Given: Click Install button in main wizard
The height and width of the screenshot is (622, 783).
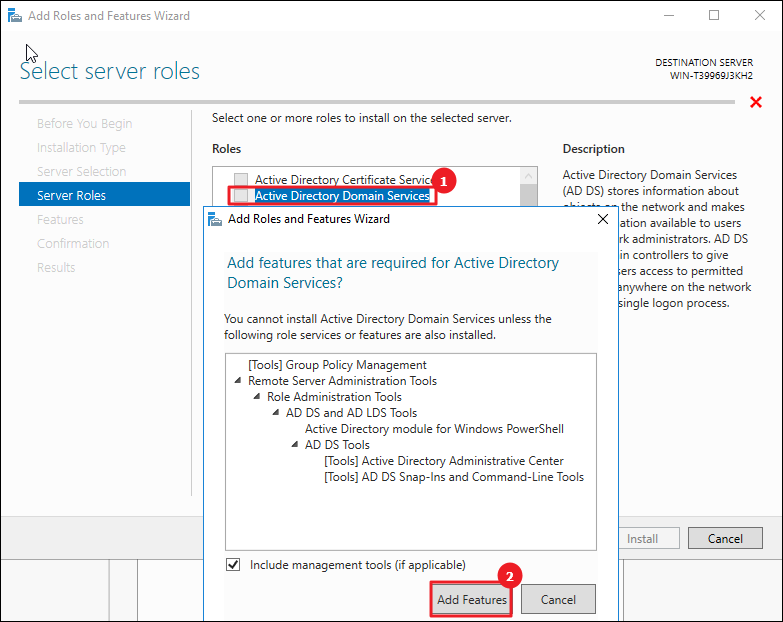Looking at the screenshot, I should tap(649, 538).
